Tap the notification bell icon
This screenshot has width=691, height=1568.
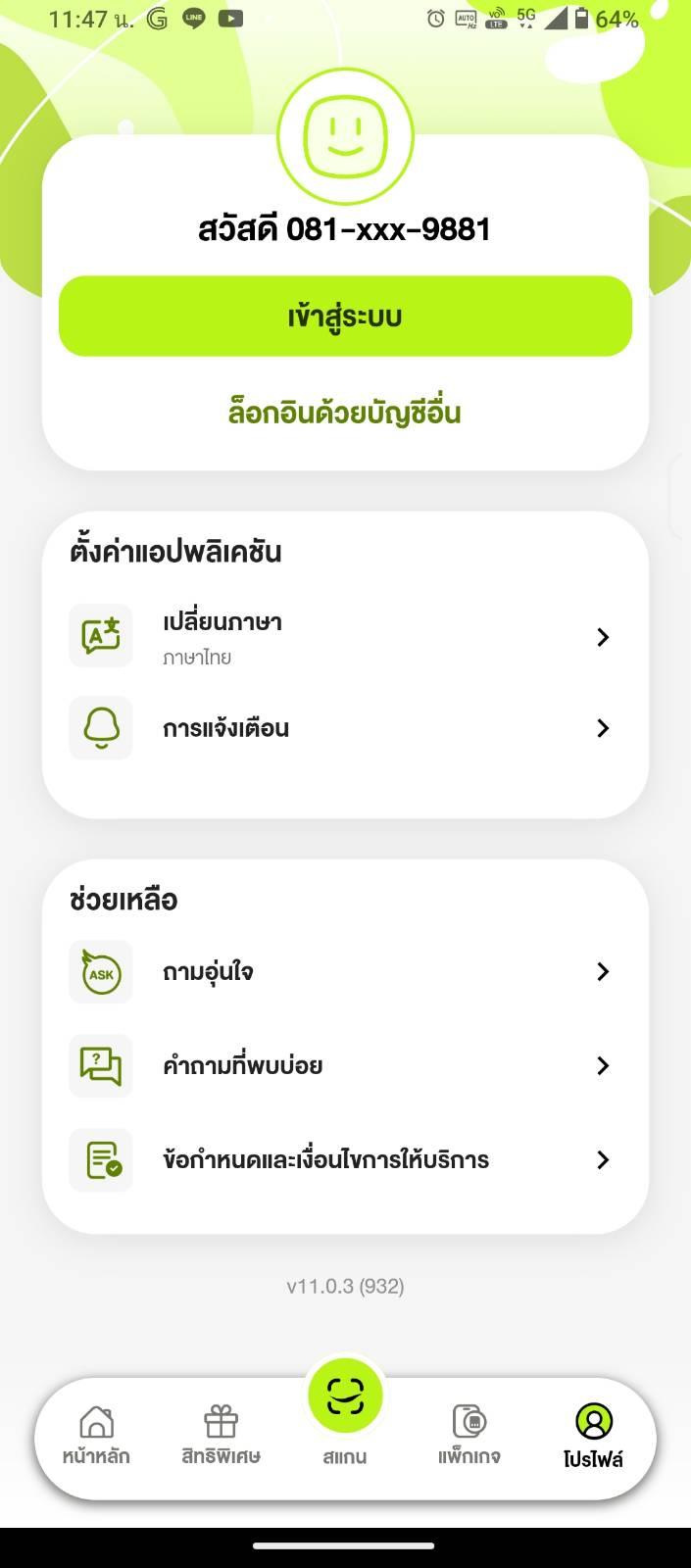point(101,728)
